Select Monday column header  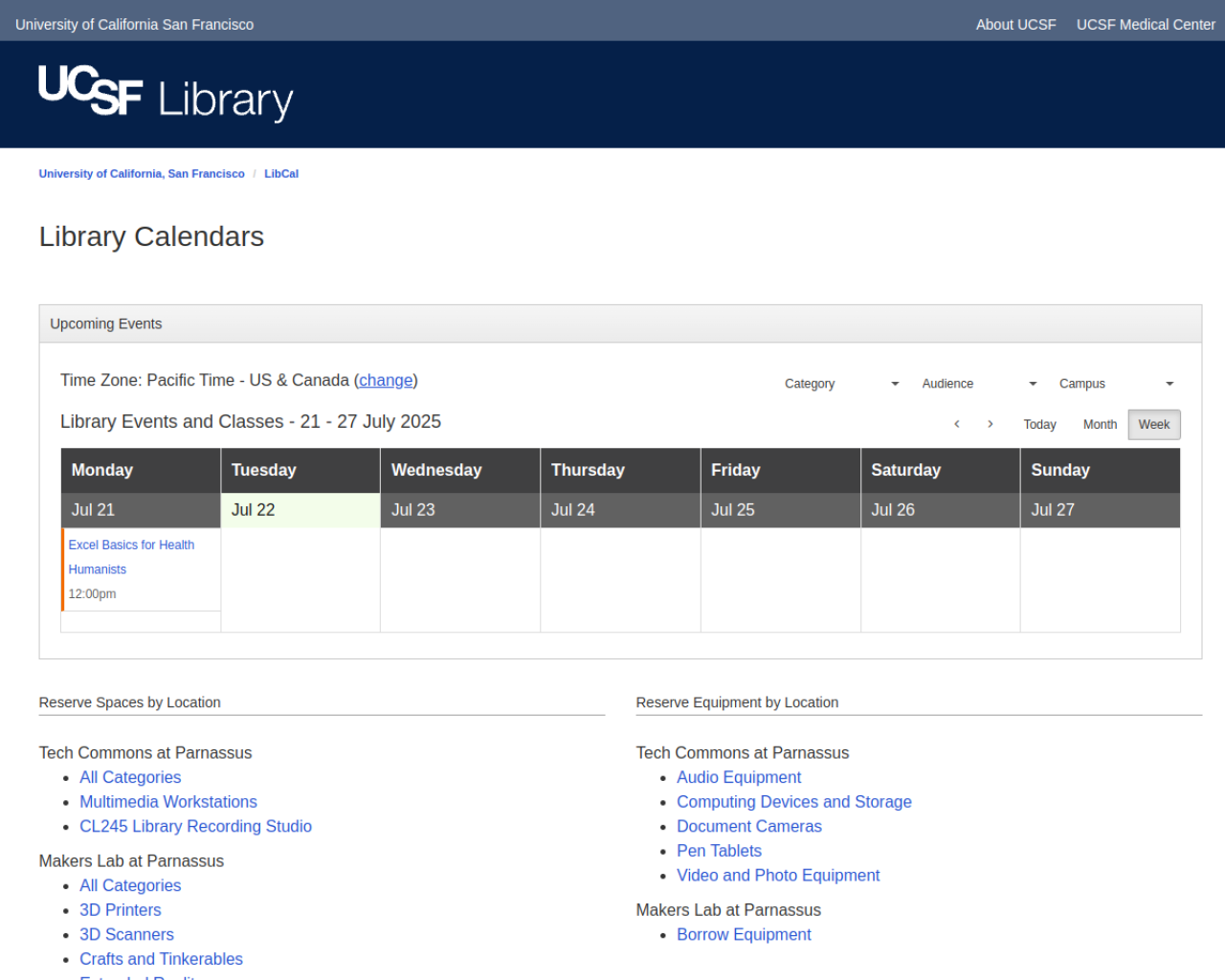pos(141,470)
